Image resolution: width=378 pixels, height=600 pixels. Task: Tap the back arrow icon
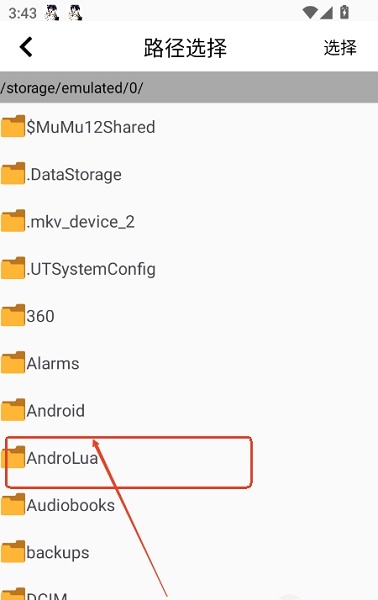click(26, 47)
